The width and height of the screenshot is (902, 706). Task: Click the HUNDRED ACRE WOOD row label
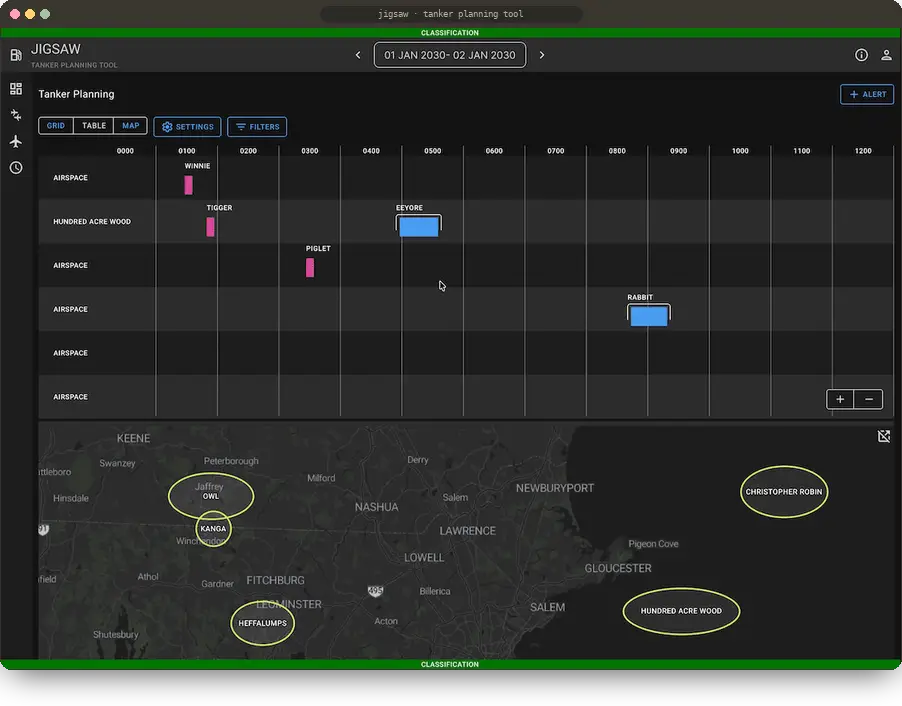[92, 222]
